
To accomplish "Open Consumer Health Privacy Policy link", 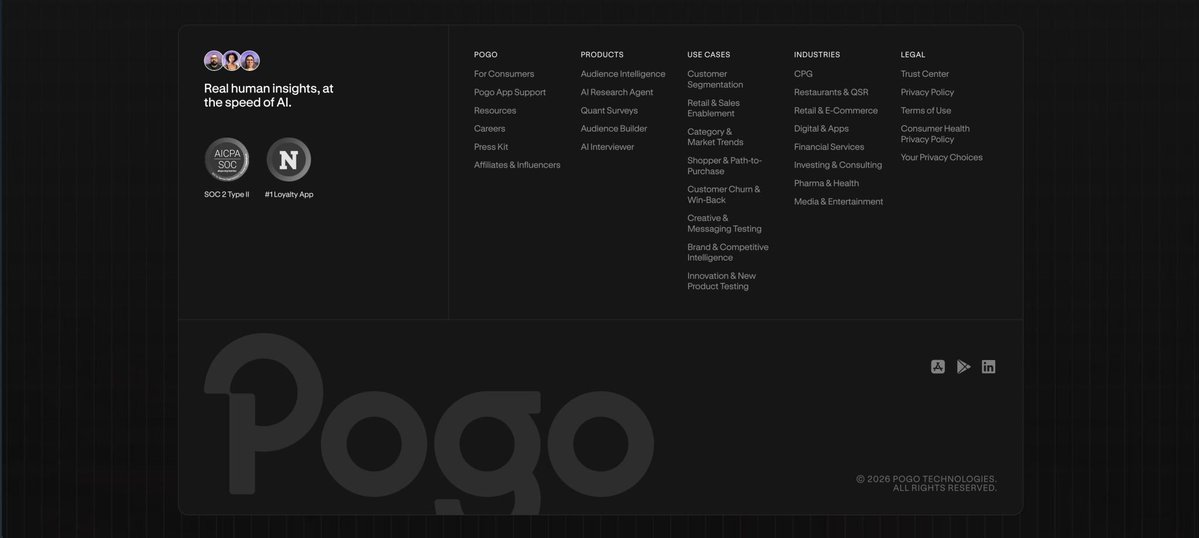I will pos(935,134).
